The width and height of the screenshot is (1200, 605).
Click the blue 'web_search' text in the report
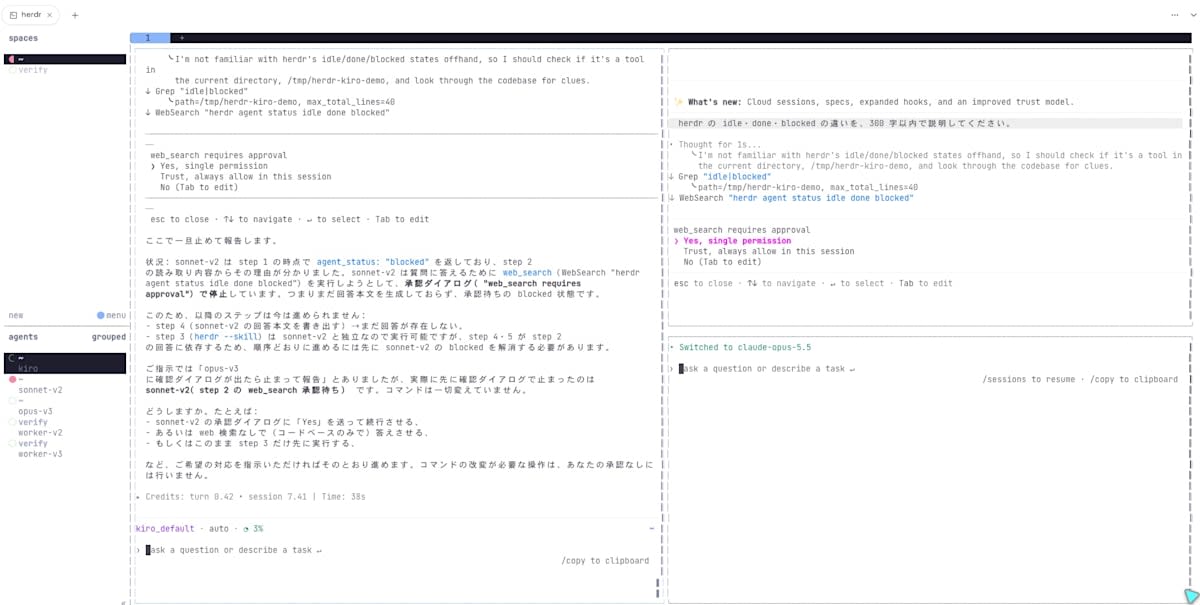[527, 272]
